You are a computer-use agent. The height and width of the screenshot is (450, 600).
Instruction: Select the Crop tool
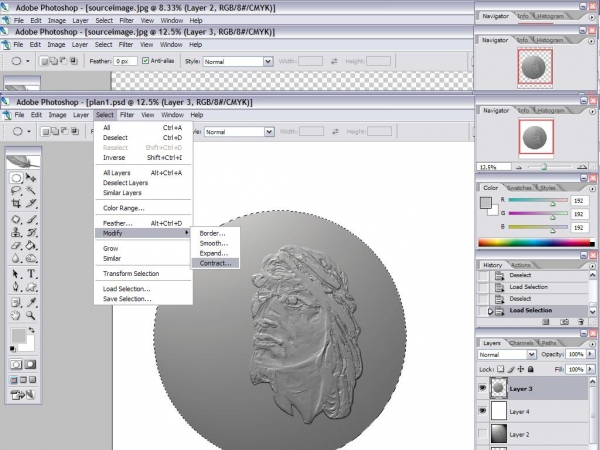[x=16, y=203]
